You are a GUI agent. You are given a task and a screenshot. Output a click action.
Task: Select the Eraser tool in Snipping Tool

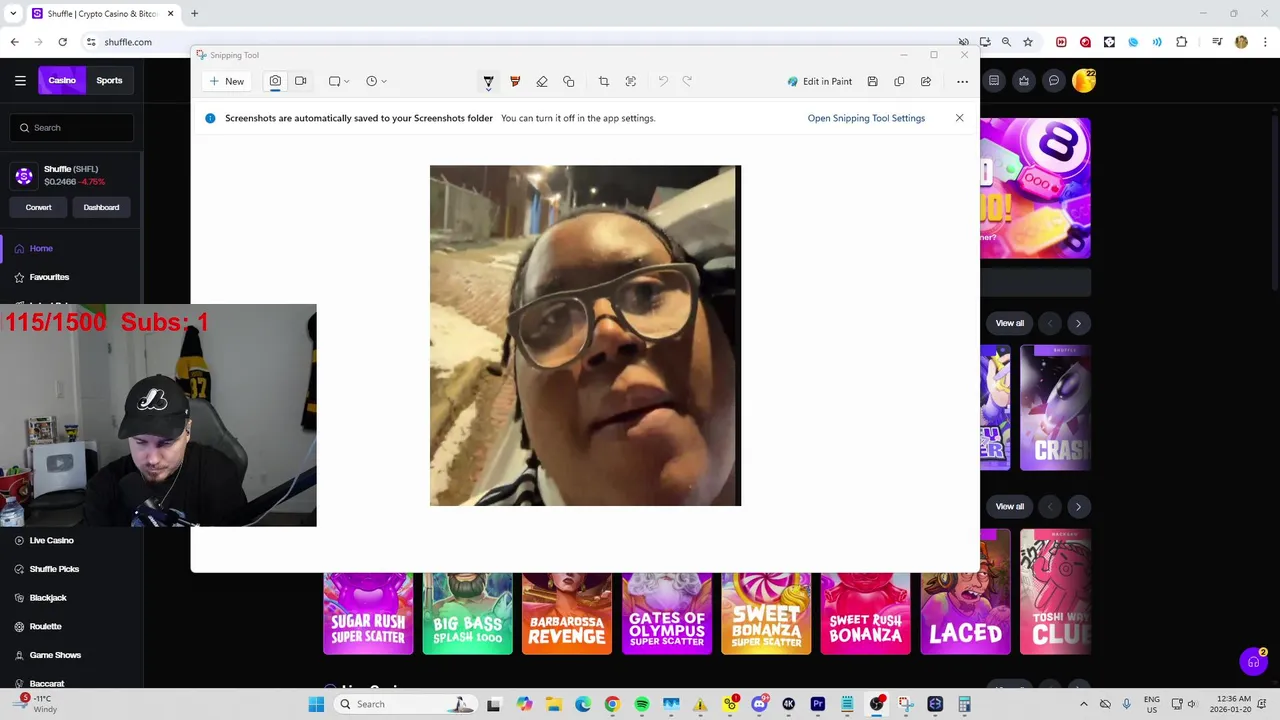pos(542,82)
